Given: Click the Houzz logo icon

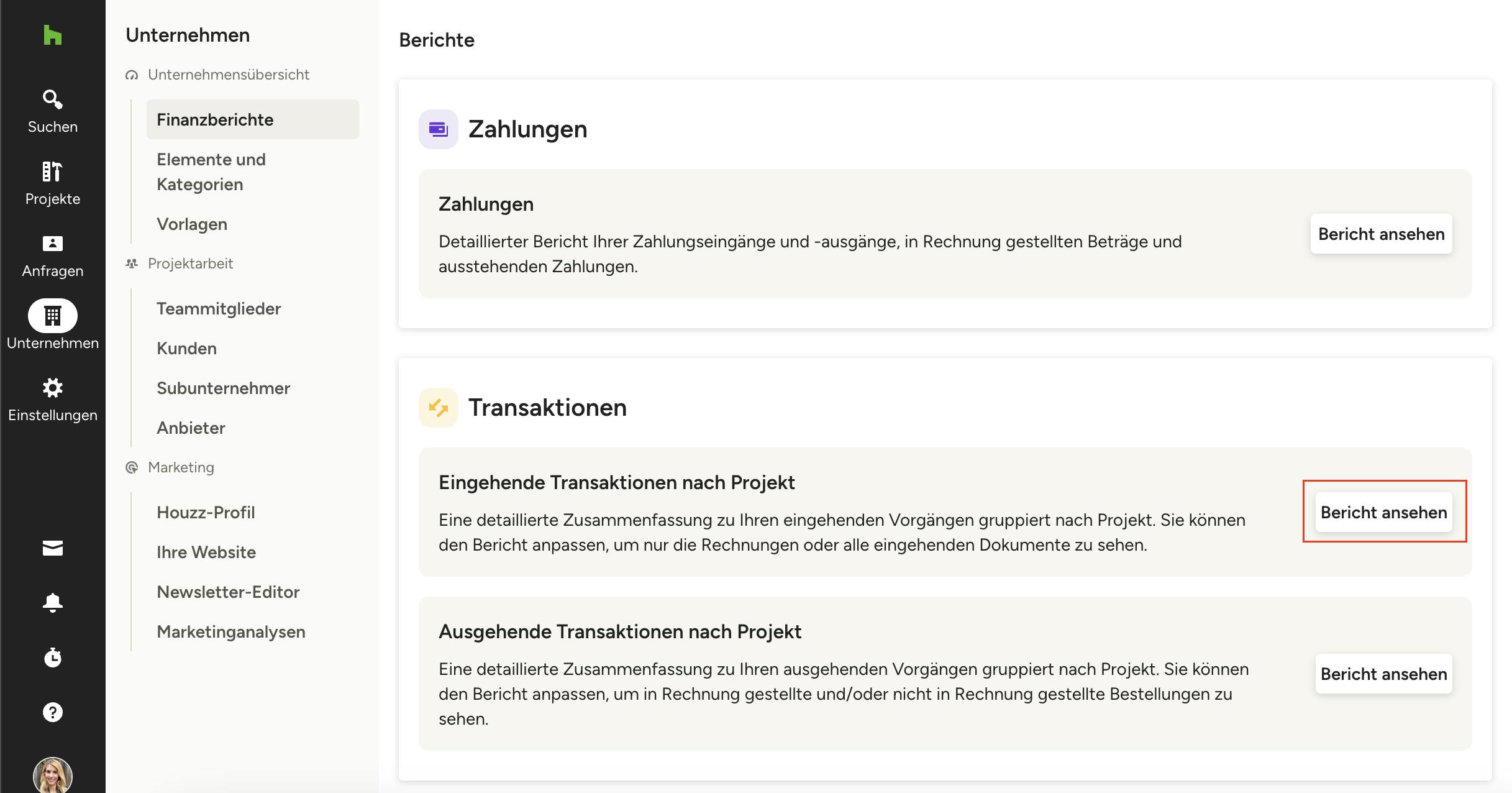Looking at the screenshot, I should pyautogui.click(x=53, y=35).
